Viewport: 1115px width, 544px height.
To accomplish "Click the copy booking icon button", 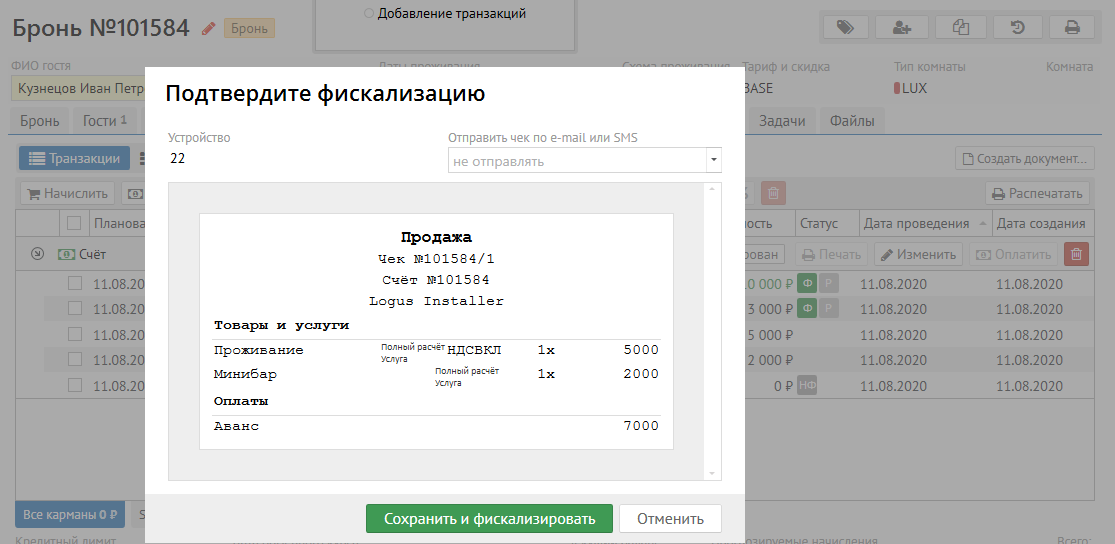I will (961, 27).
